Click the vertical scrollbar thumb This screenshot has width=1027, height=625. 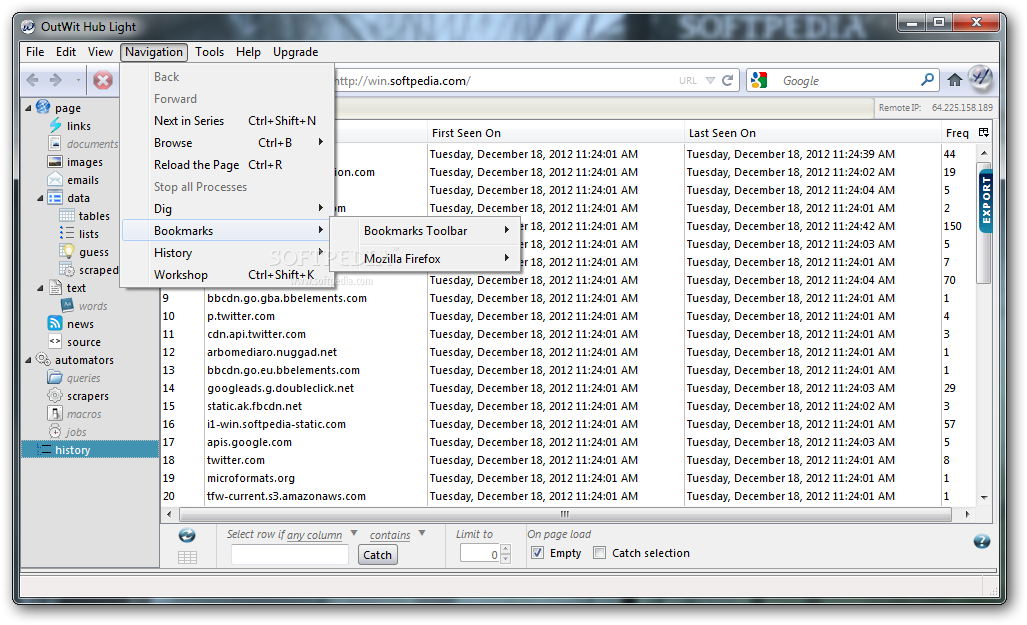tap(984, 221)
